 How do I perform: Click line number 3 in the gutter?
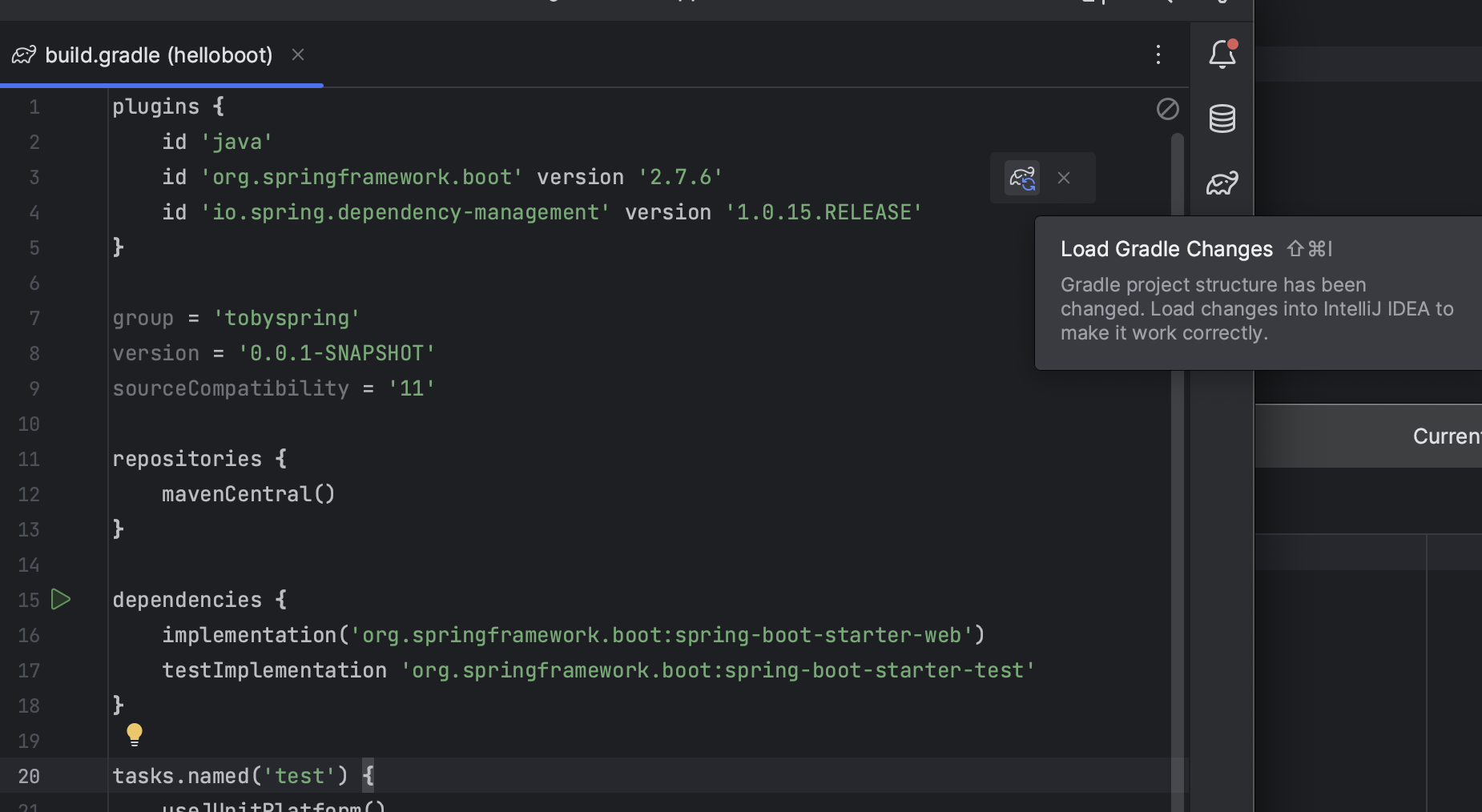pyautogui.click(x=34, y=177)
